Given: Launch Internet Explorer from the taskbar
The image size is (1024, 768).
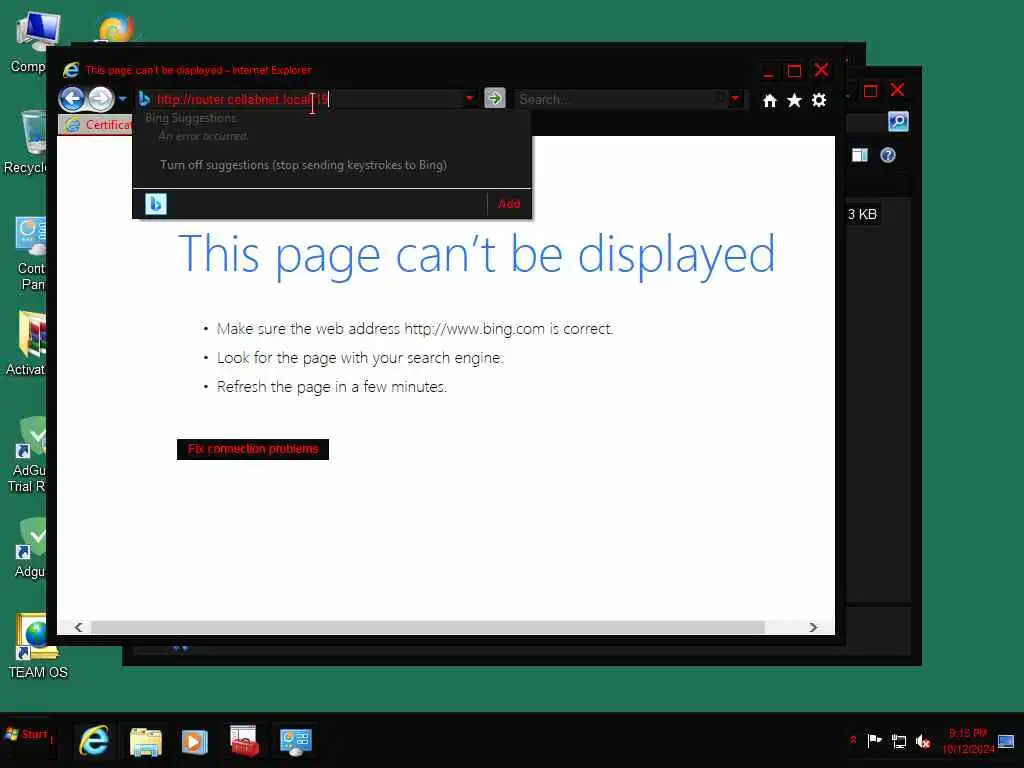Looking at the screenshot, I should (x=94, y=741).
